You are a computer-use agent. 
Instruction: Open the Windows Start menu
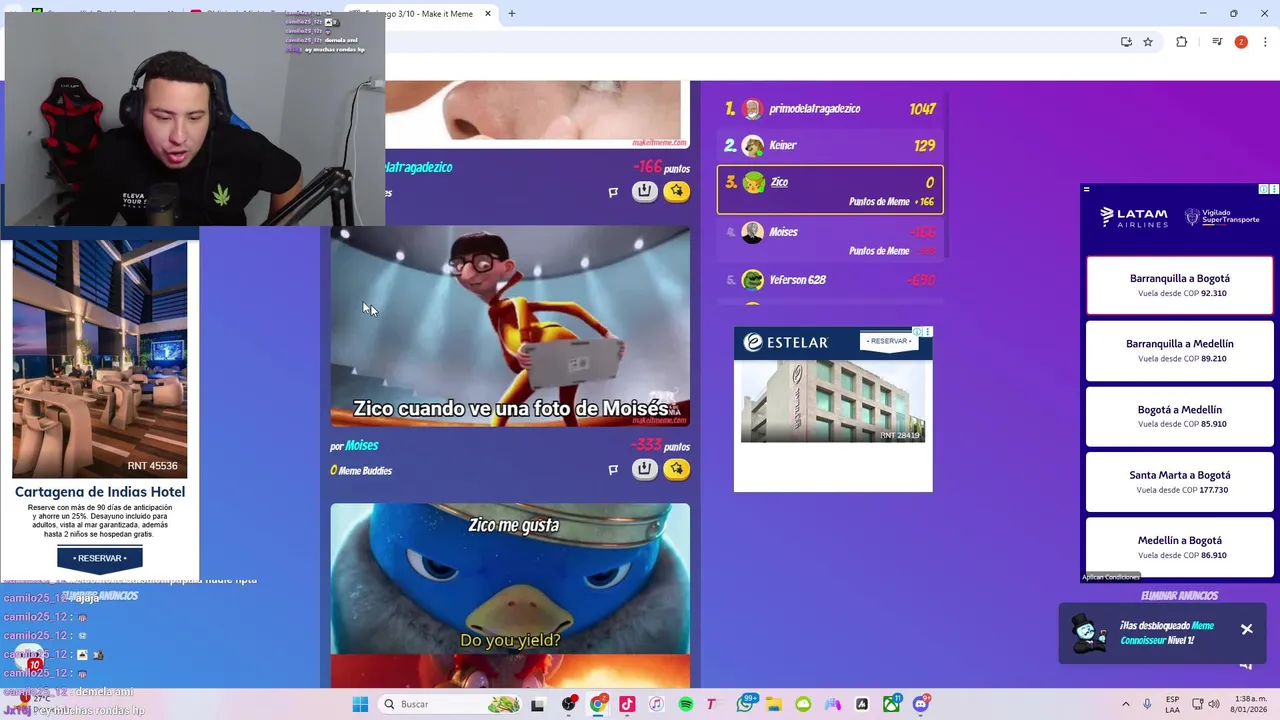coord(360,704)
